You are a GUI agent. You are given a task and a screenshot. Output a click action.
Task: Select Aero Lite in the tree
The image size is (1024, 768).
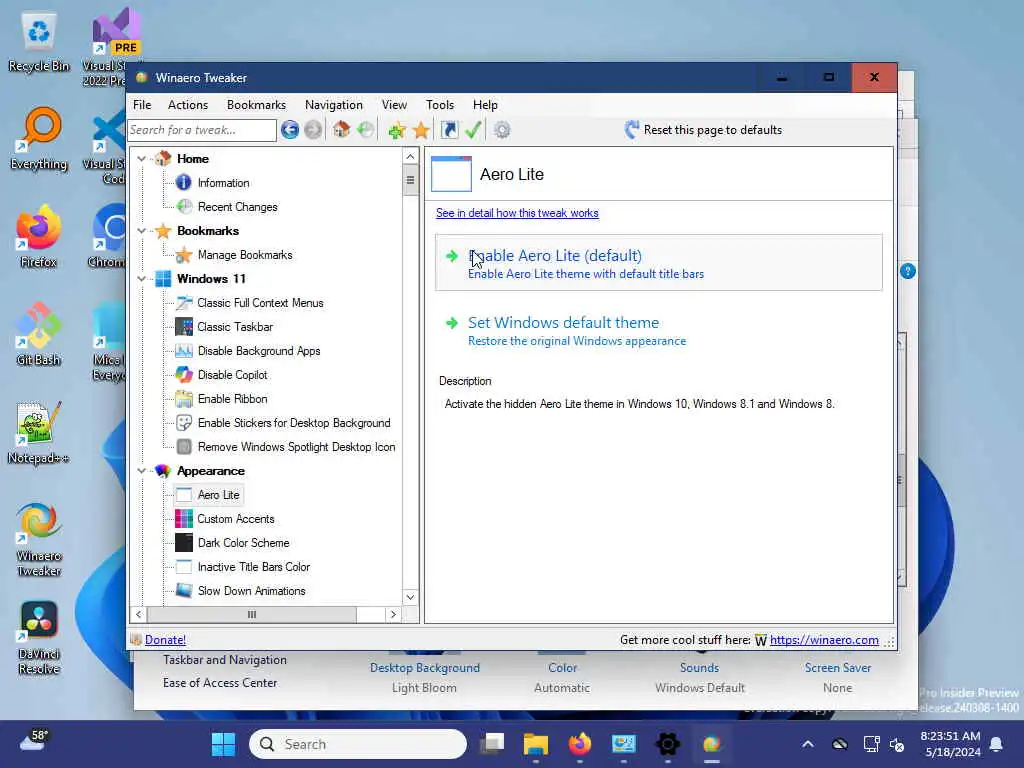pos(218,495)
